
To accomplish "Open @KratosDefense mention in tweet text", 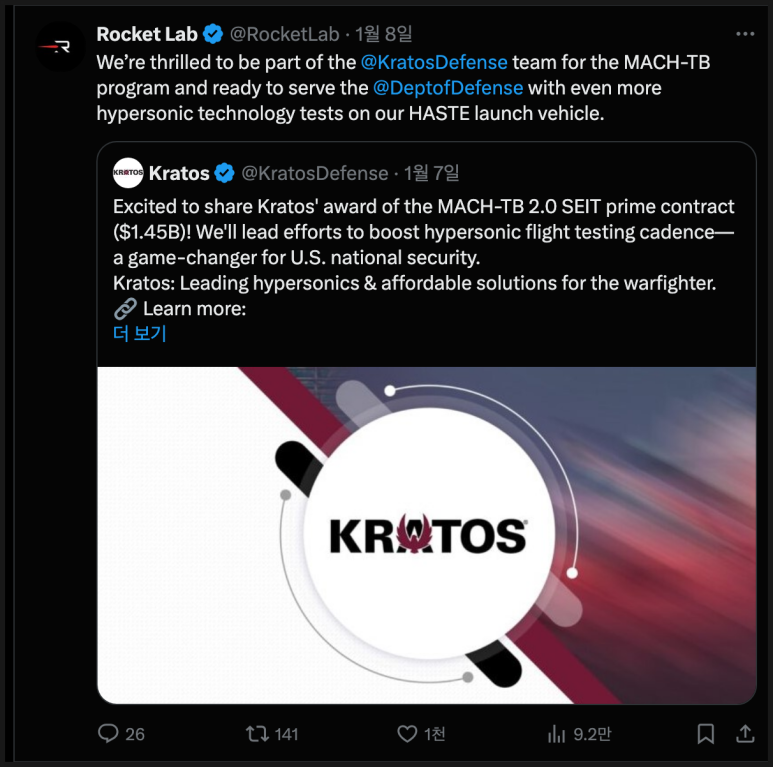I will (434, 62).
